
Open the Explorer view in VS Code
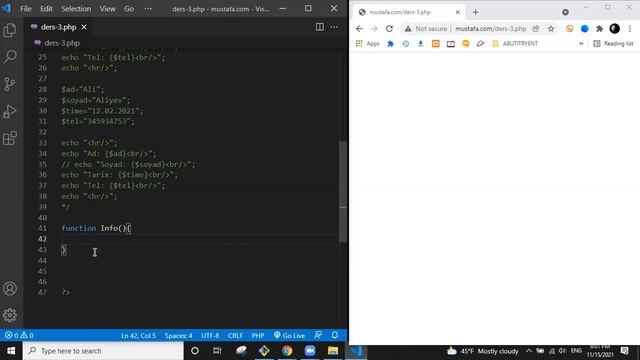[10, 30]
